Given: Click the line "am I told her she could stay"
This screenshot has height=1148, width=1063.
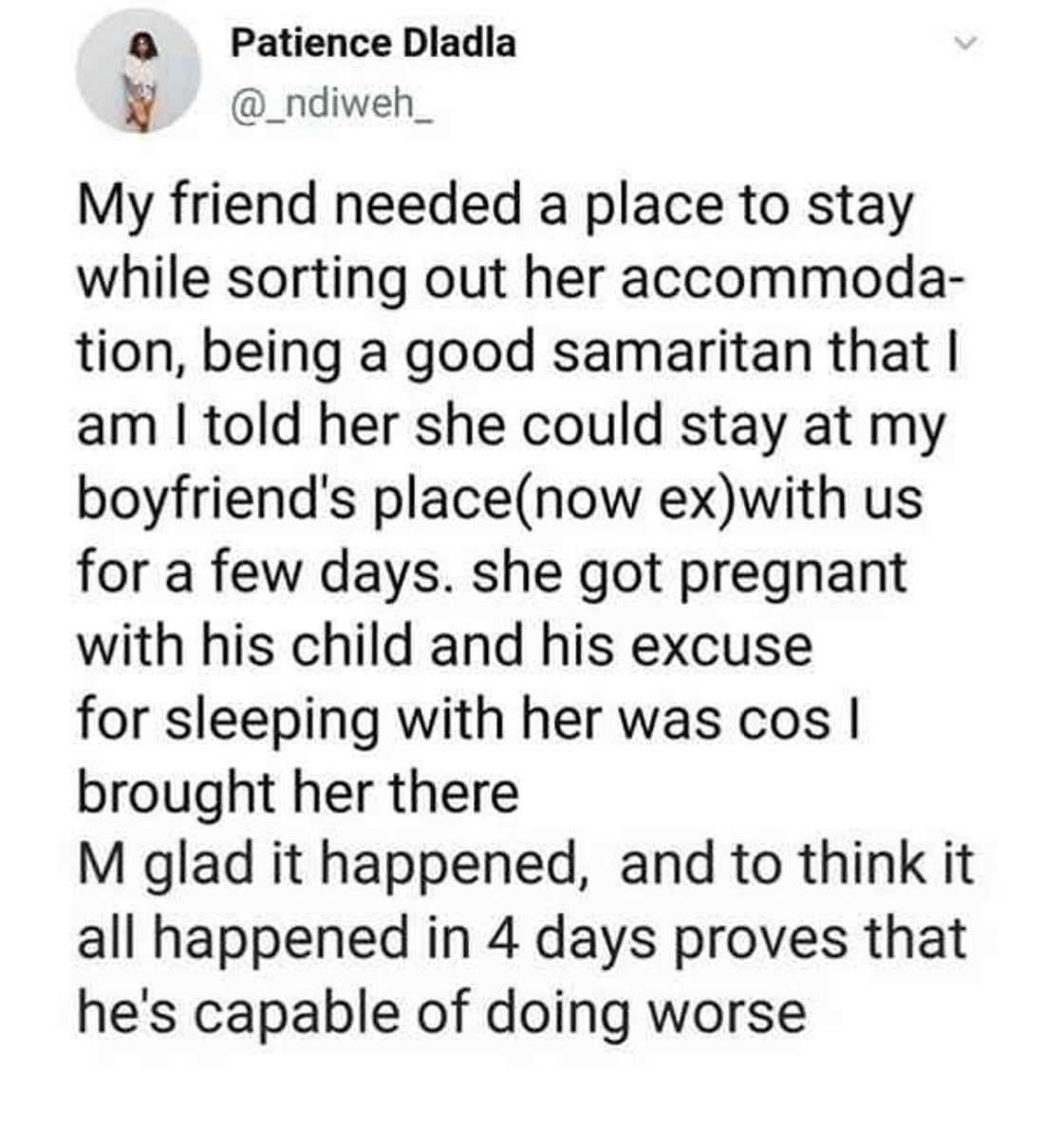Looking at the screenshot, I should (511, 424).
